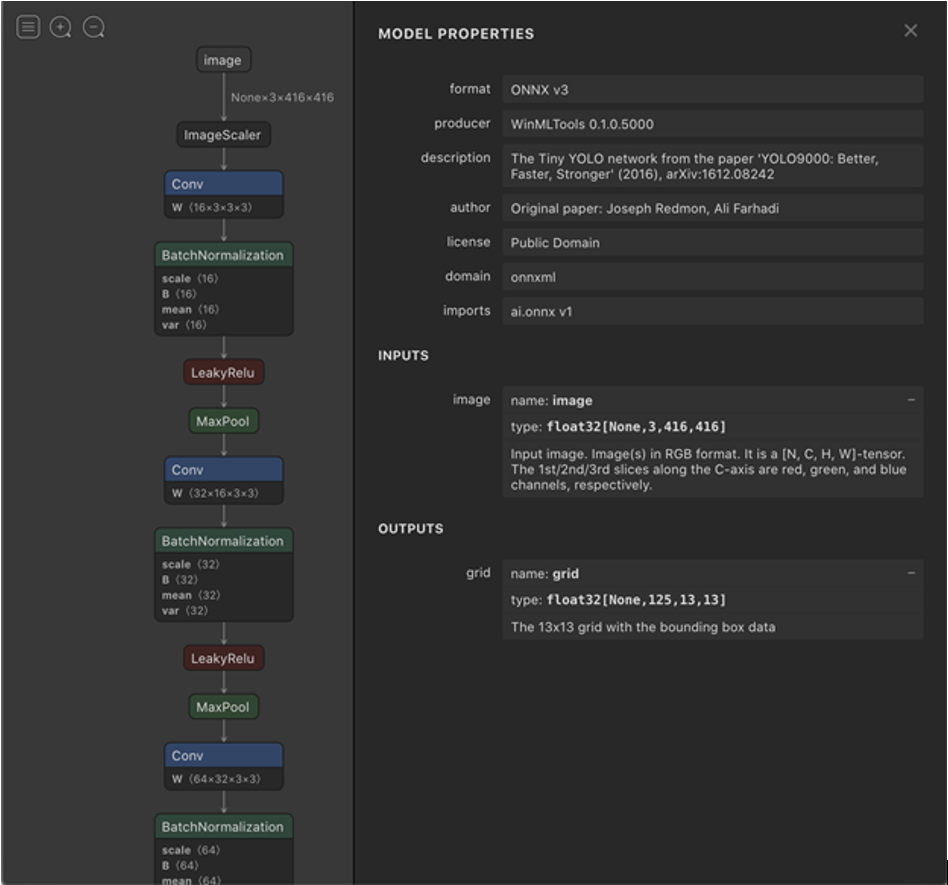This screenshot has width=948, height=885.
Task: Click the imports ai.onnx v1 field
Action: pyautogui.click(x=711, y=311)
